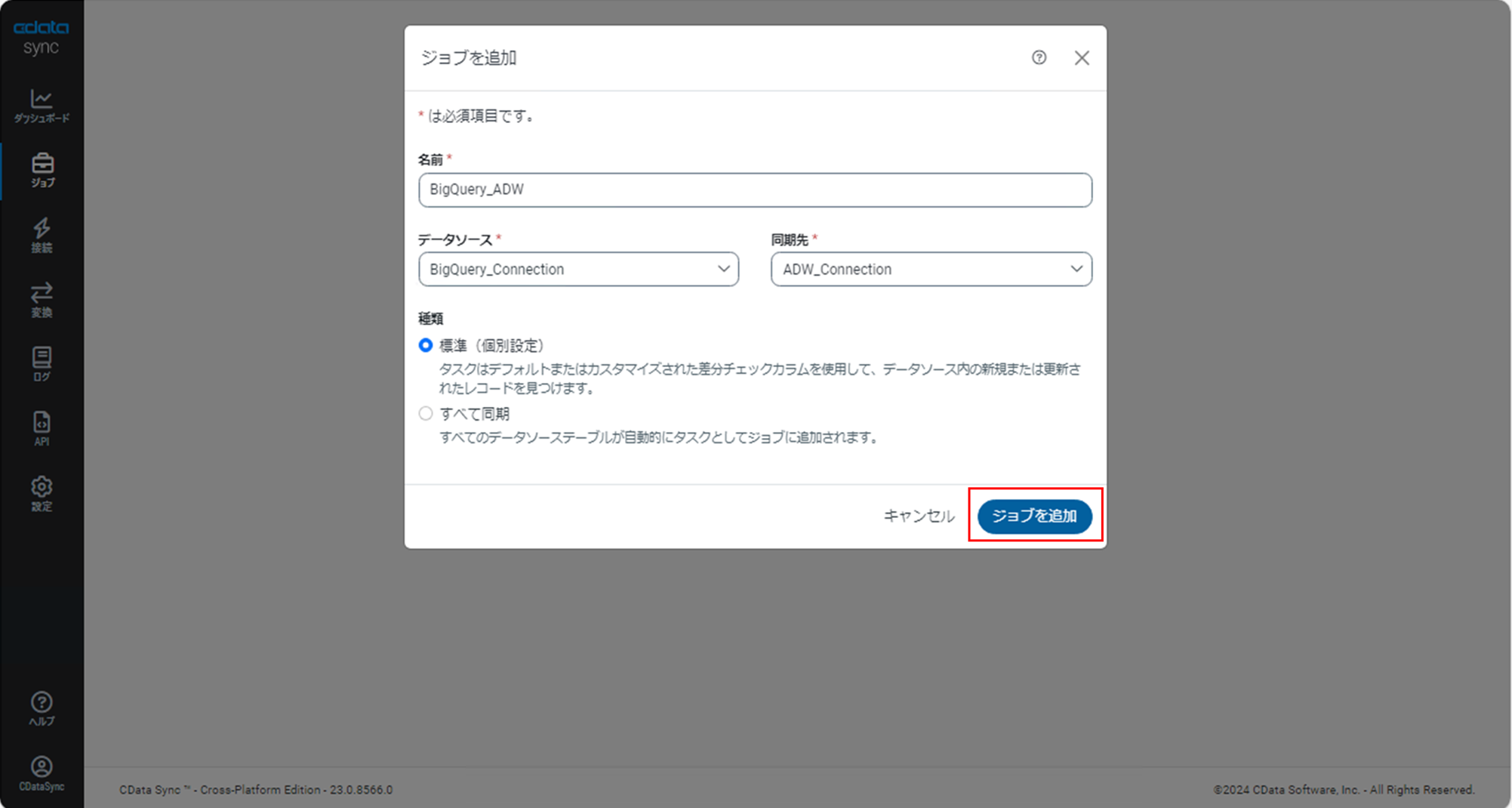The image size is (1512, 808).
Task: Expand the 同期先 ADW_Connection dropdown
Action: pos(932,269)
